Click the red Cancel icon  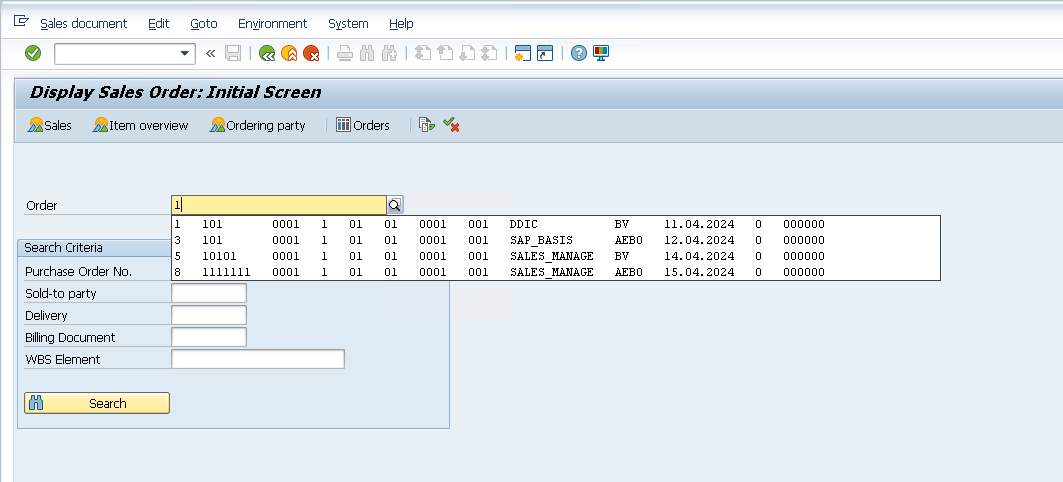click(311, 53)
